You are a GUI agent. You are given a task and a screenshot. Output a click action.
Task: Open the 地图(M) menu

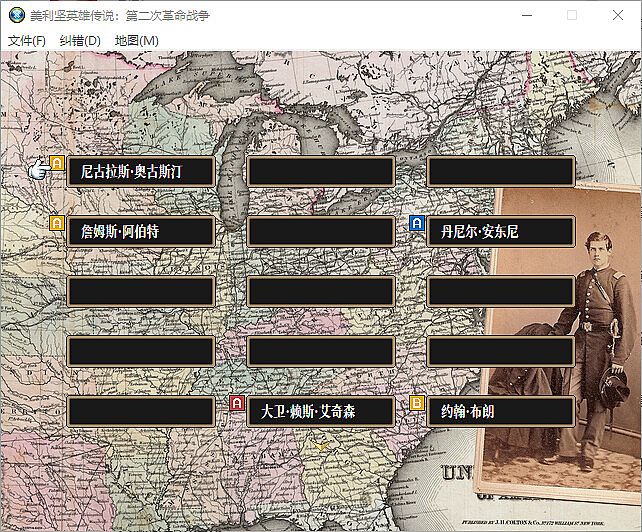click(x=136, y=41)
